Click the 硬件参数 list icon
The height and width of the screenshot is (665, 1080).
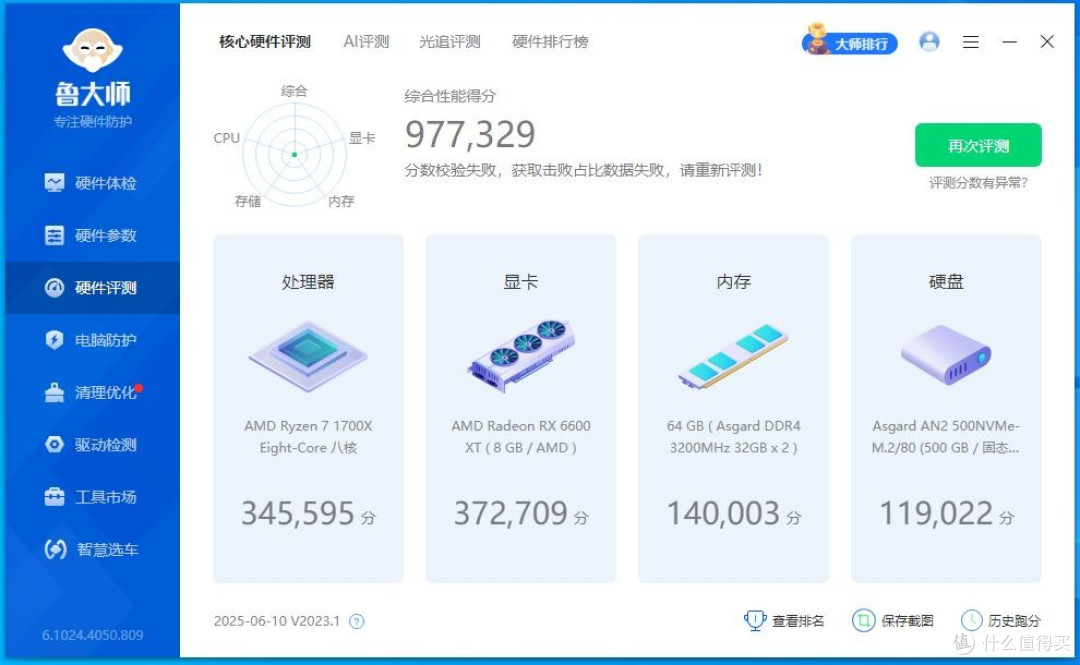coord(54,235)
